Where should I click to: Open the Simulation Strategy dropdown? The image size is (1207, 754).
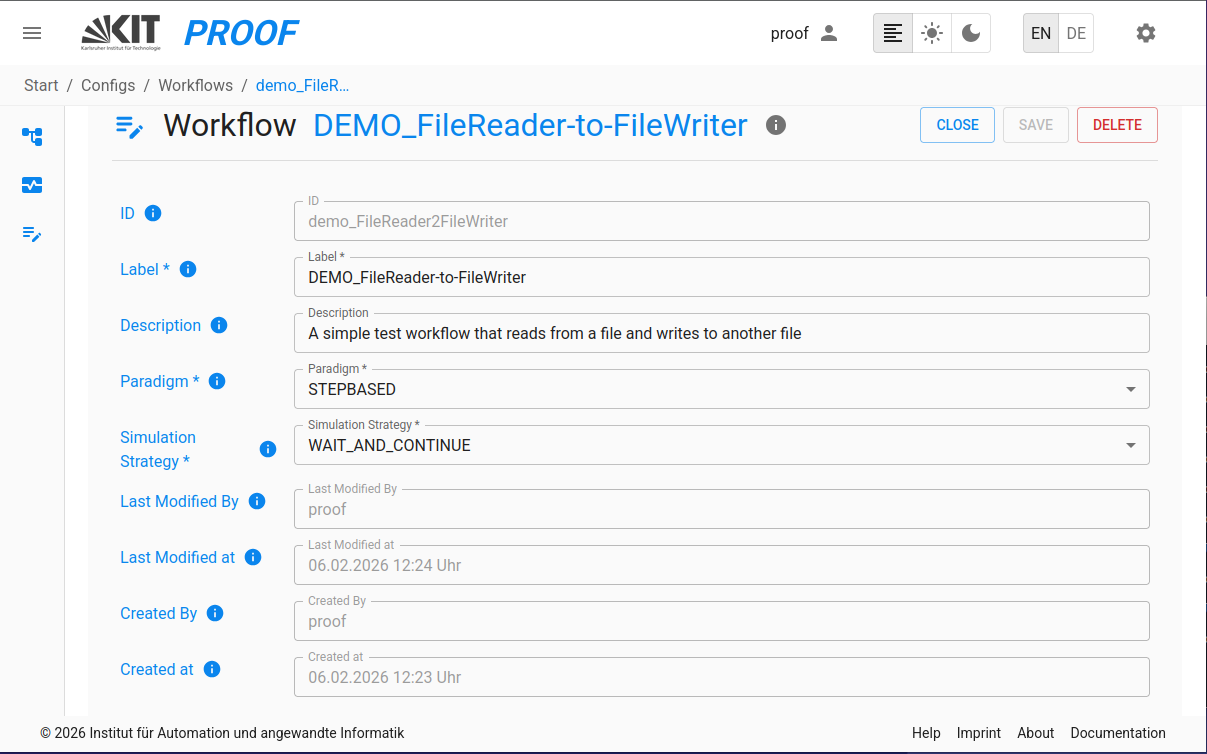[722, 445]
